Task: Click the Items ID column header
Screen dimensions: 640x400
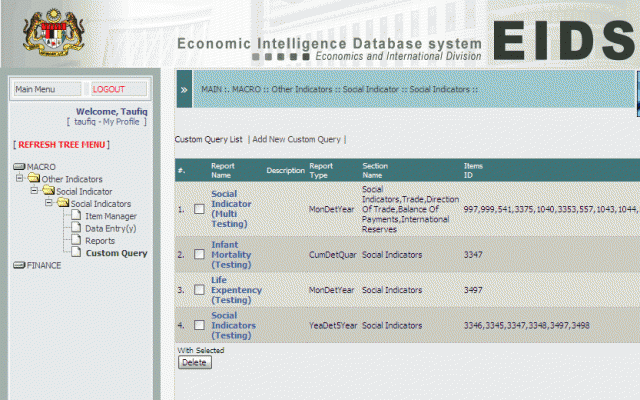Action: [x=473, y=171]
